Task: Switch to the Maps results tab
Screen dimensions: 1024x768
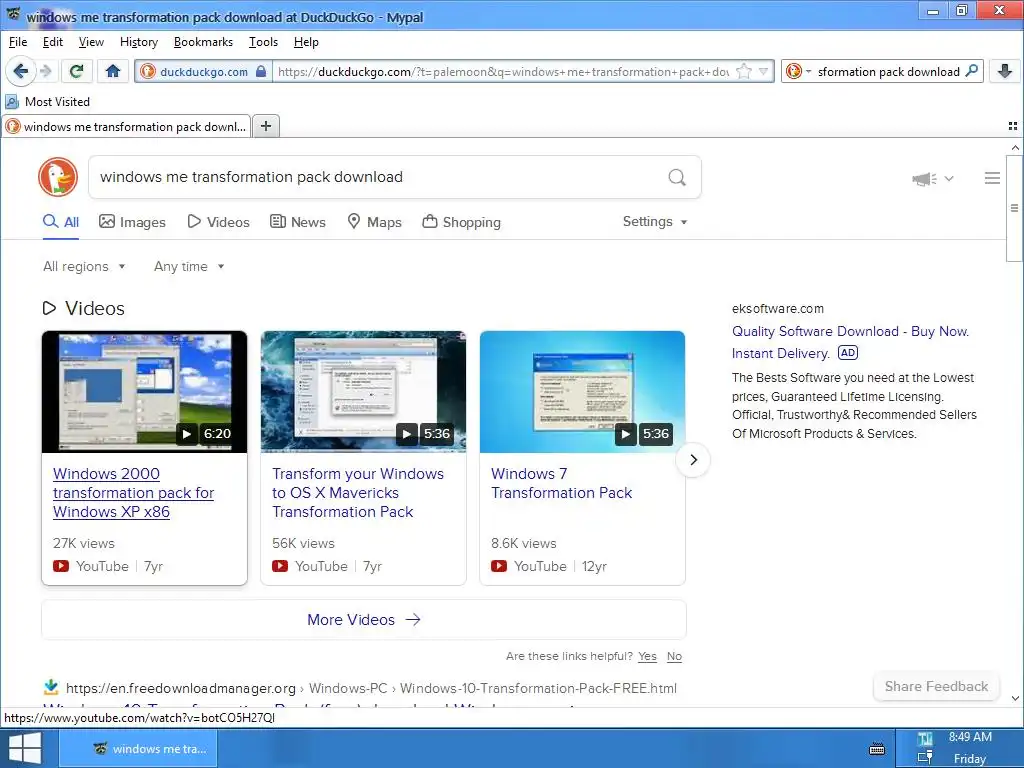Action: [374, 222]
